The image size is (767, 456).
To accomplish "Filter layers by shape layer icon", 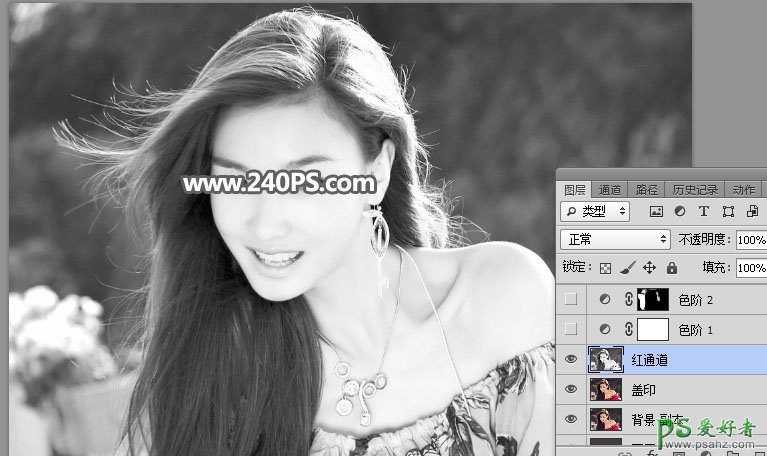I will coord(728,211).
